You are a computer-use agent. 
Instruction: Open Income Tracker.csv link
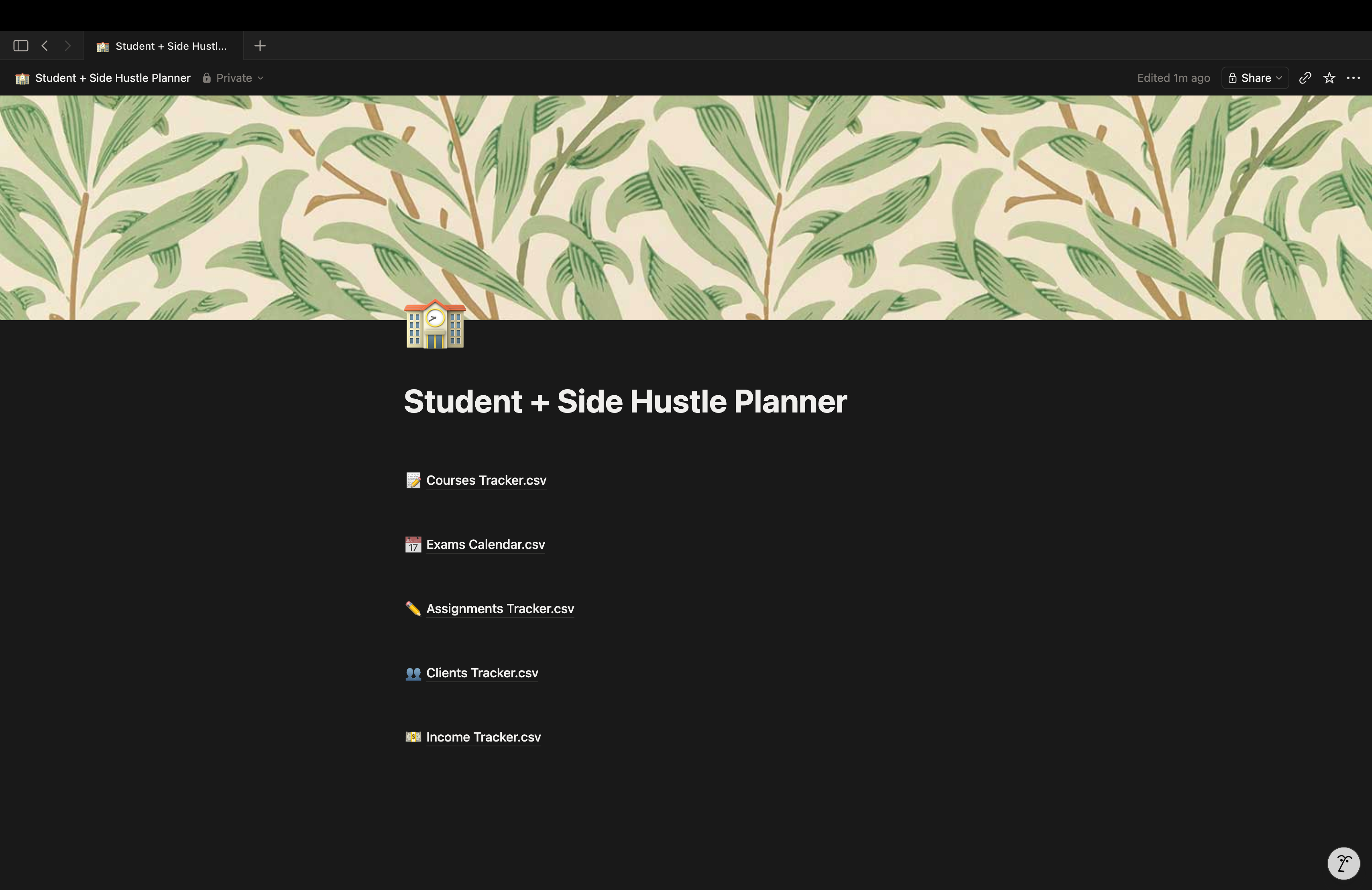click(483, 737)
